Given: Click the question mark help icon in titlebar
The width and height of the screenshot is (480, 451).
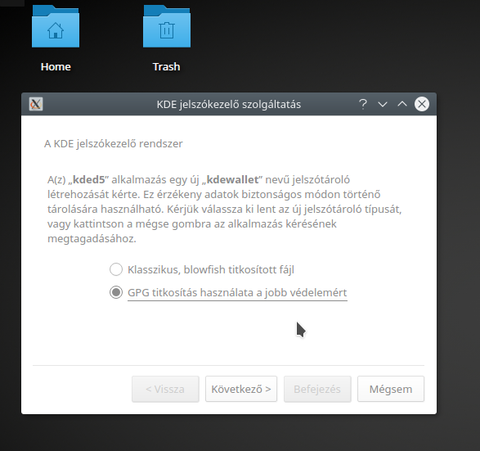Looking at the screenshot, I should [363, 104].
